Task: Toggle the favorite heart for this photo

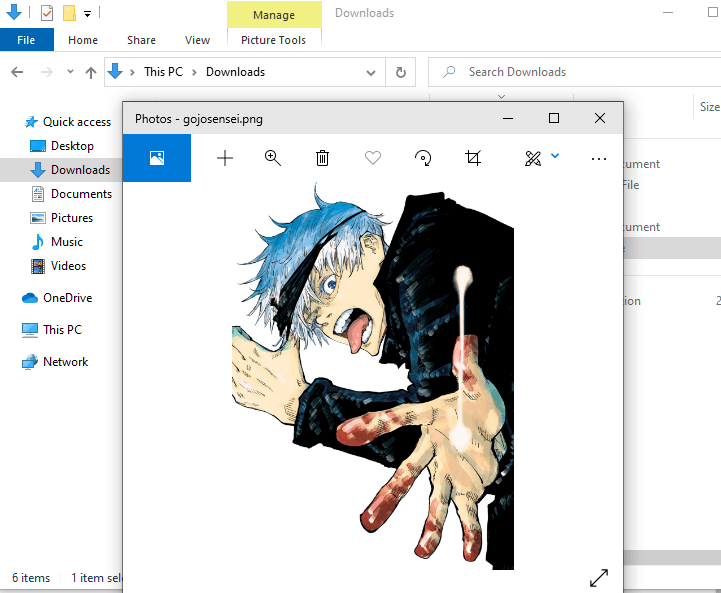Action: coord(373,158)
